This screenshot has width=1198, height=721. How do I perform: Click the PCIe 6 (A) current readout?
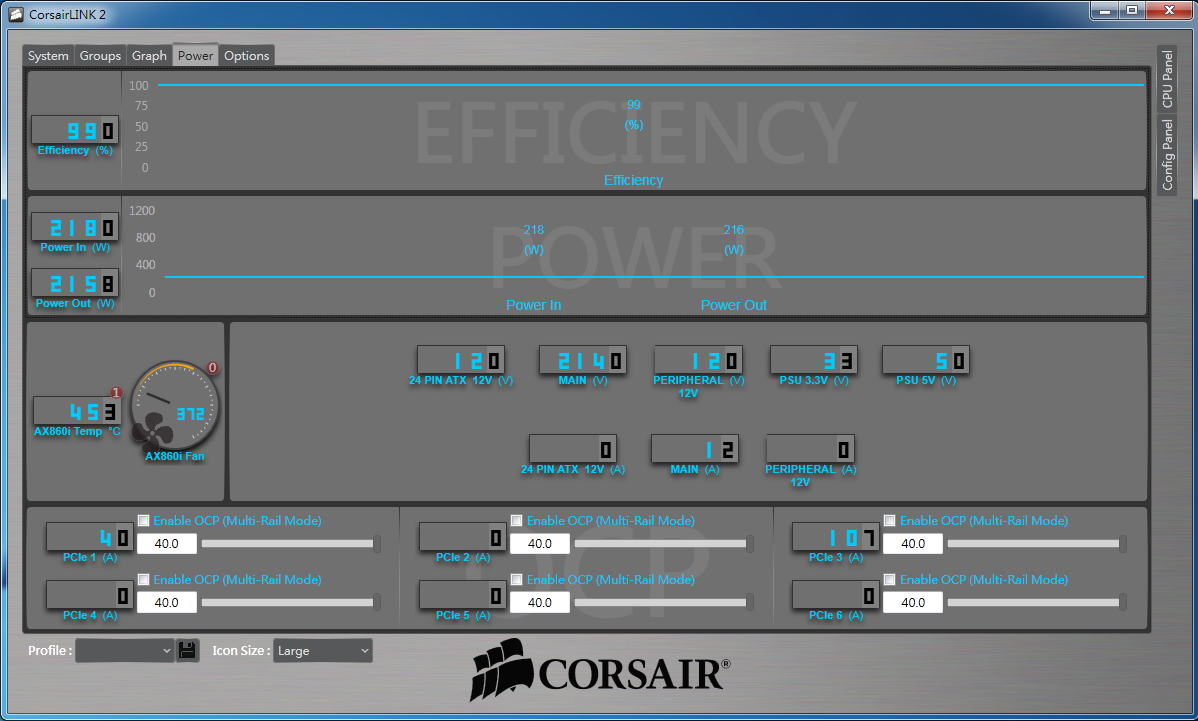[x=836, y=595]
